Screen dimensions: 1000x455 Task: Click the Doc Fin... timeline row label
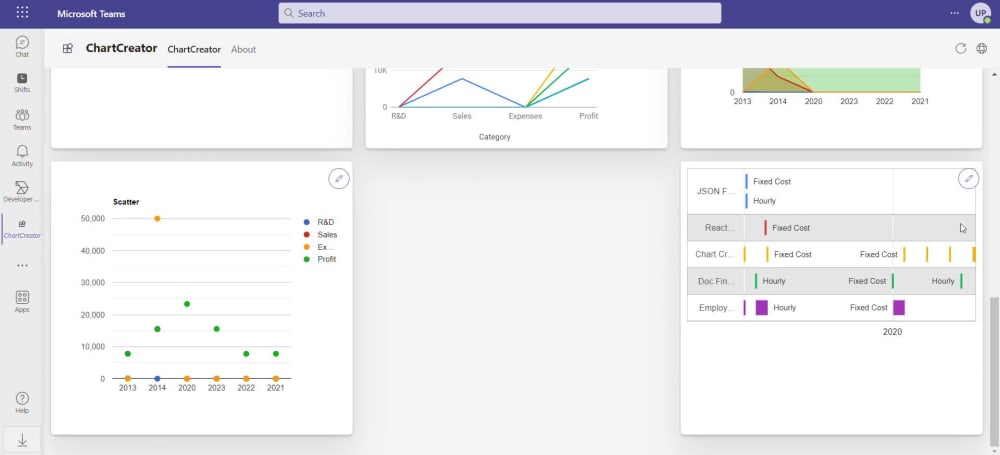[x=717, y=281]
